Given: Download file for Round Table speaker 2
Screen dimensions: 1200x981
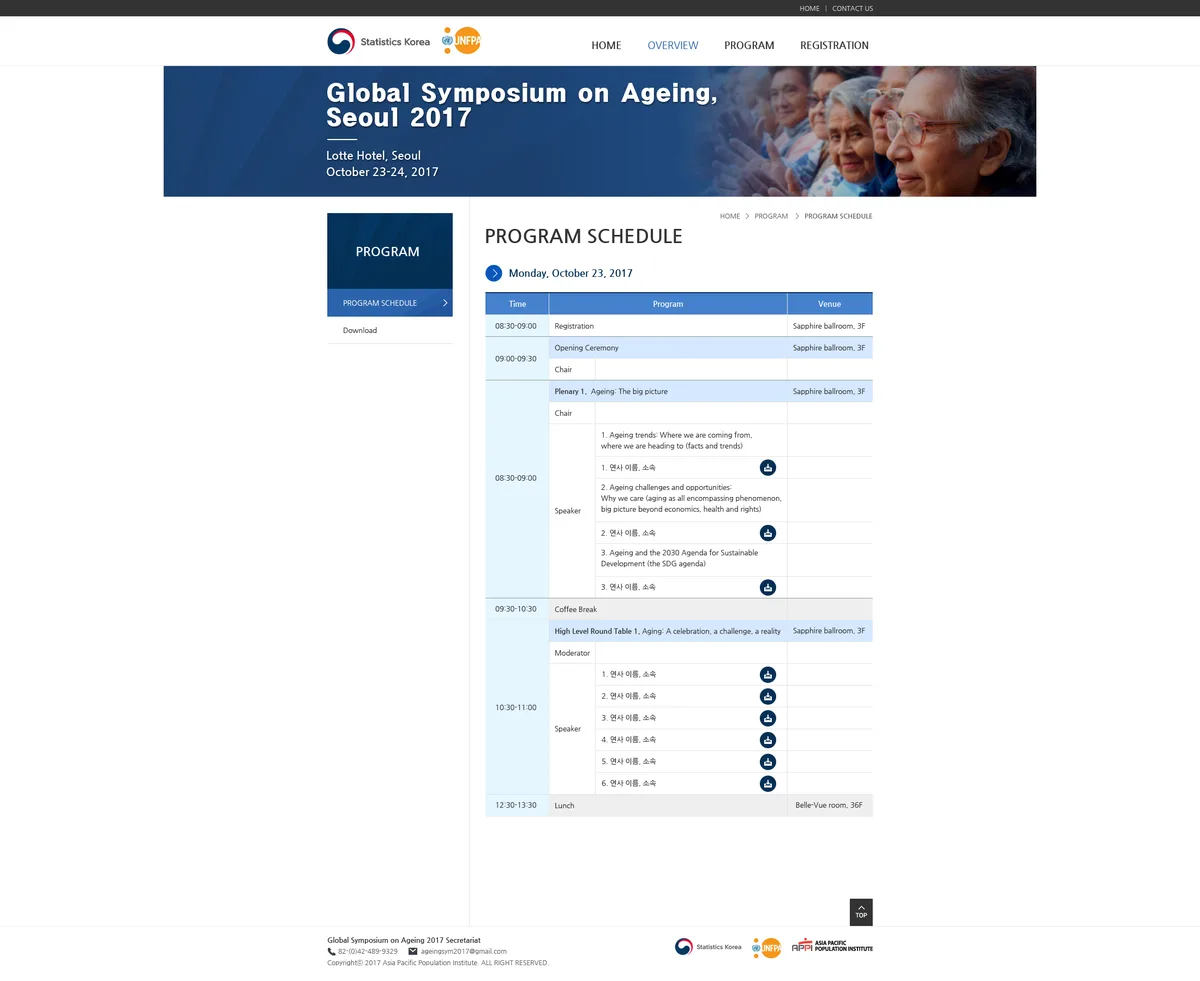Looking at the screenshot, I should pyautogui.click(x=768, y=696).
